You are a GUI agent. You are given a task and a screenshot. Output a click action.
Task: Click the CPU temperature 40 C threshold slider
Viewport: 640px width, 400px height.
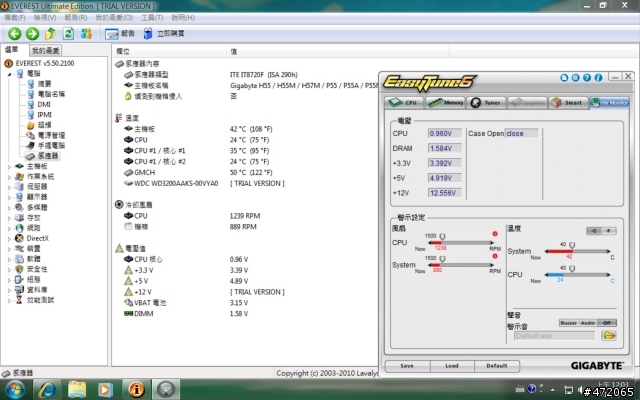coord(572,269)
